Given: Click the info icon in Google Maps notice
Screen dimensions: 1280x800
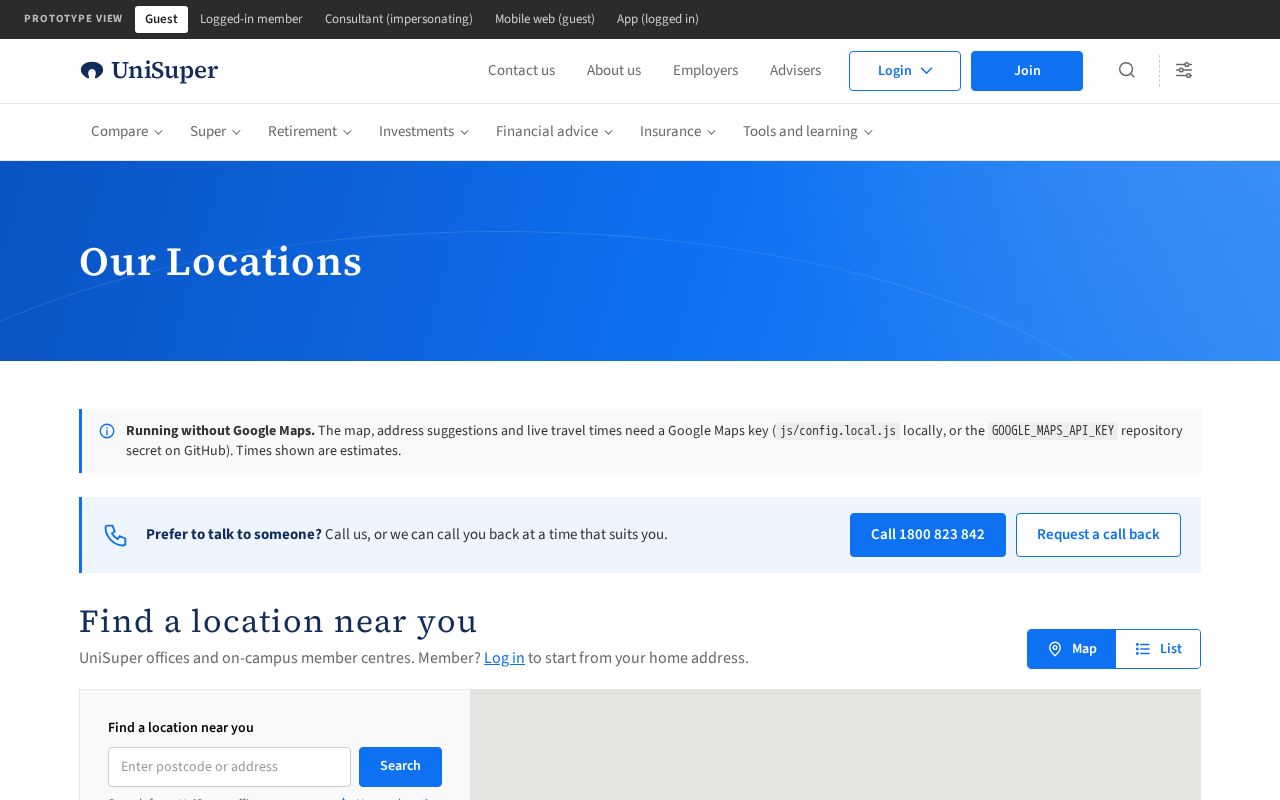Looking at the screenshot, I should [107, 431].
